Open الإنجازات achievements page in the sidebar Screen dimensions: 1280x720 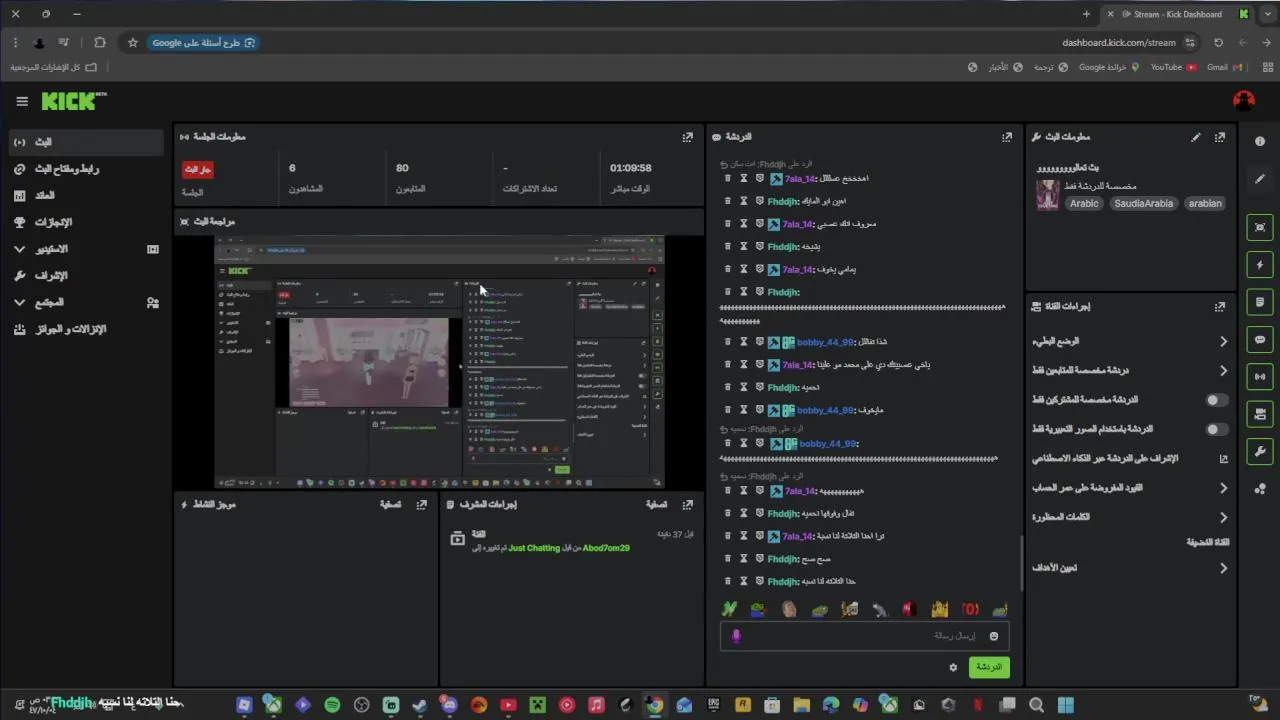(86, 222)
